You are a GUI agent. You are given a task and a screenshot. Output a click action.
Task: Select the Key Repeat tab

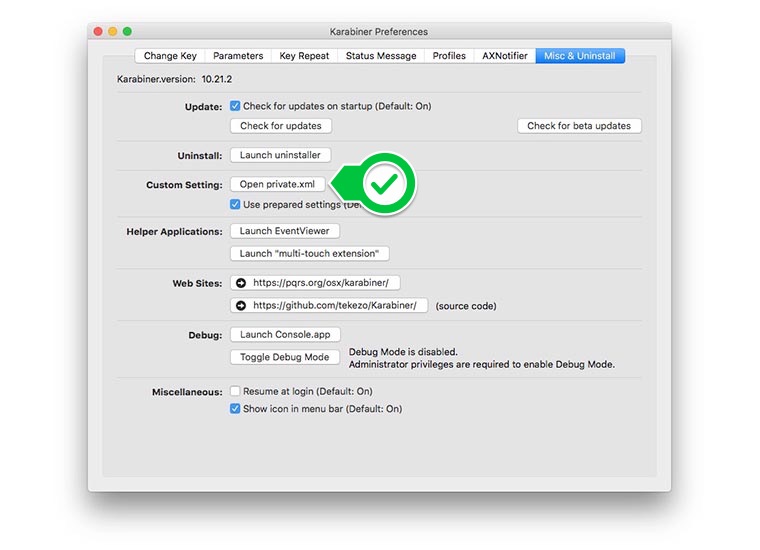[304, 56]
